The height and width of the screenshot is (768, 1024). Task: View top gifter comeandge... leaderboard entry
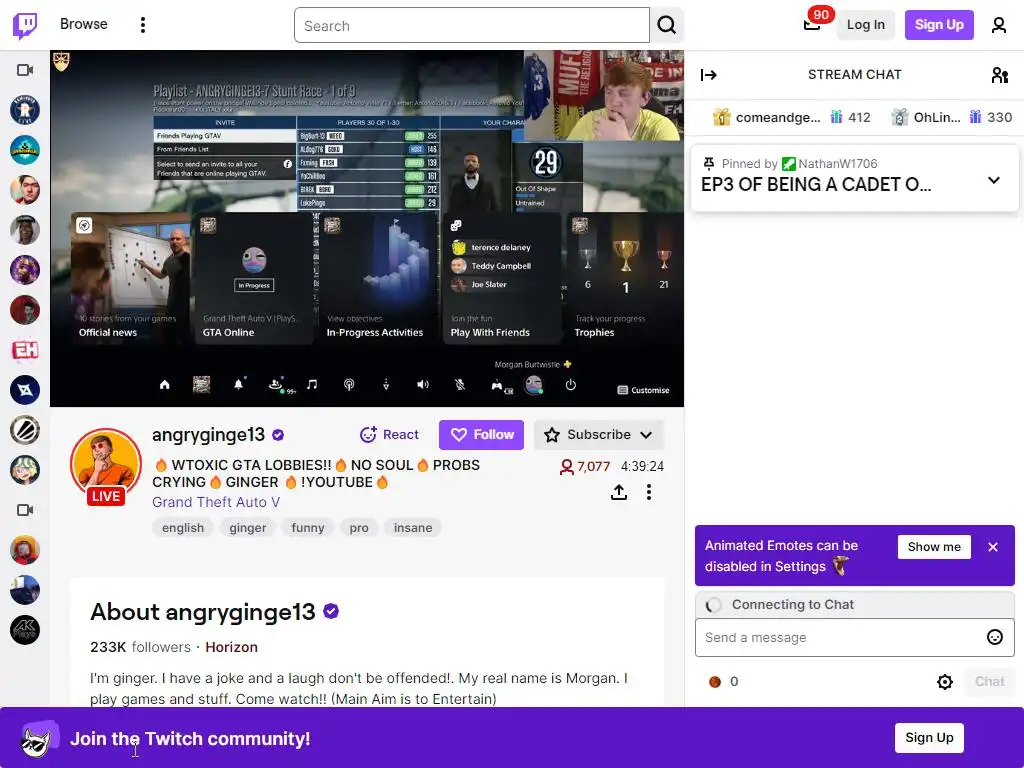pos(791,118)
